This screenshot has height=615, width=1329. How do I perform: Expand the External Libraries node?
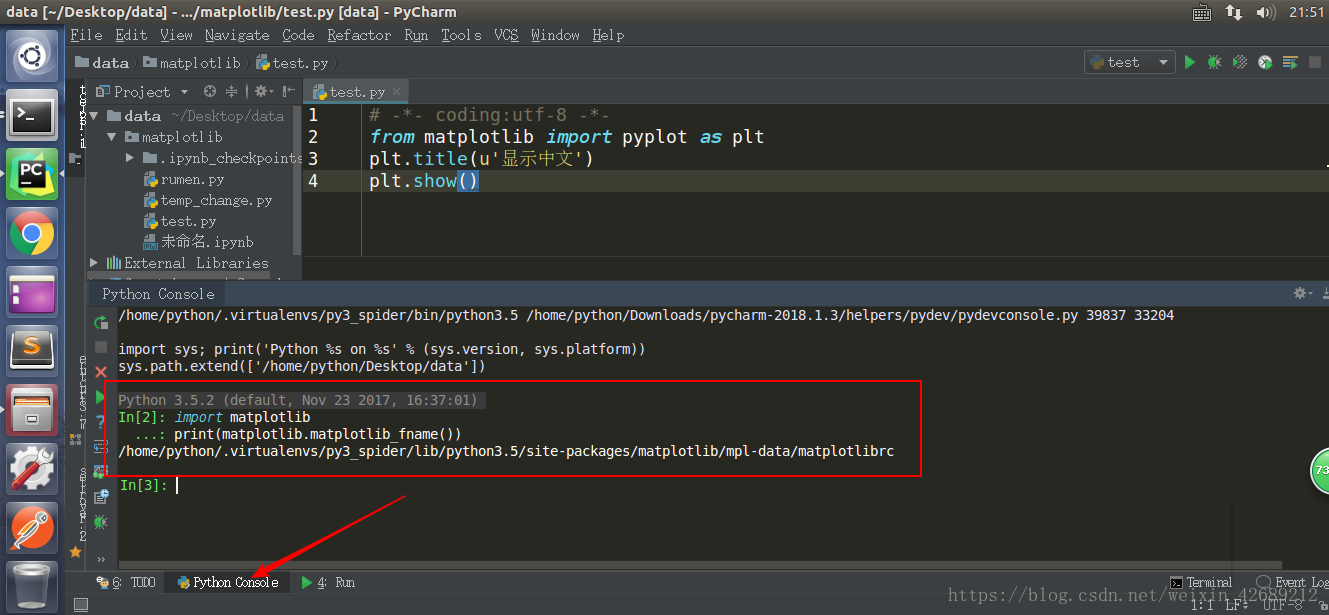94,263
